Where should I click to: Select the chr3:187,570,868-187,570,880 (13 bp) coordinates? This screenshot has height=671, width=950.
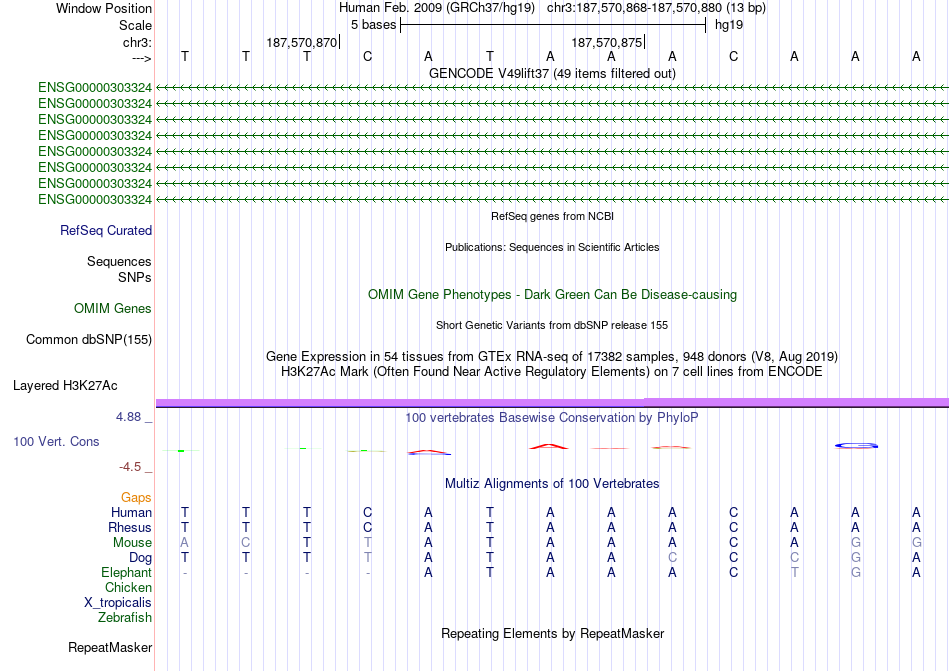[656, 8]
